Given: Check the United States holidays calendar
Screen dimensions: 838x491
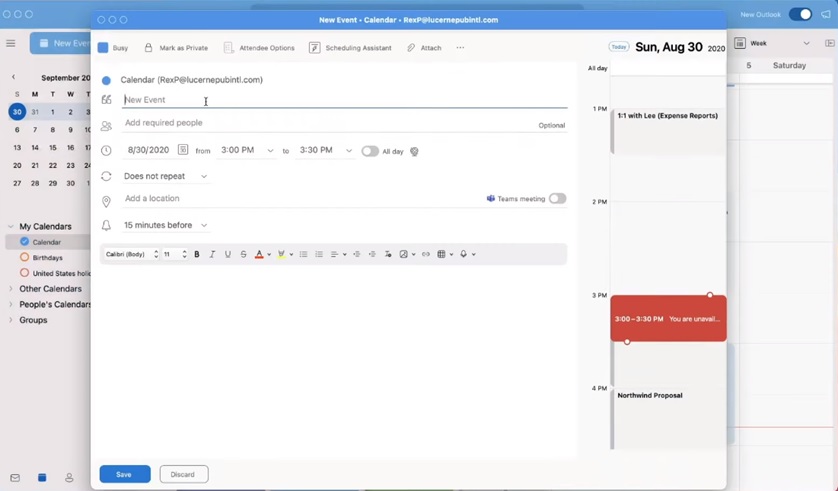Looking at the screenshot, I should click(x=24, y=272).
